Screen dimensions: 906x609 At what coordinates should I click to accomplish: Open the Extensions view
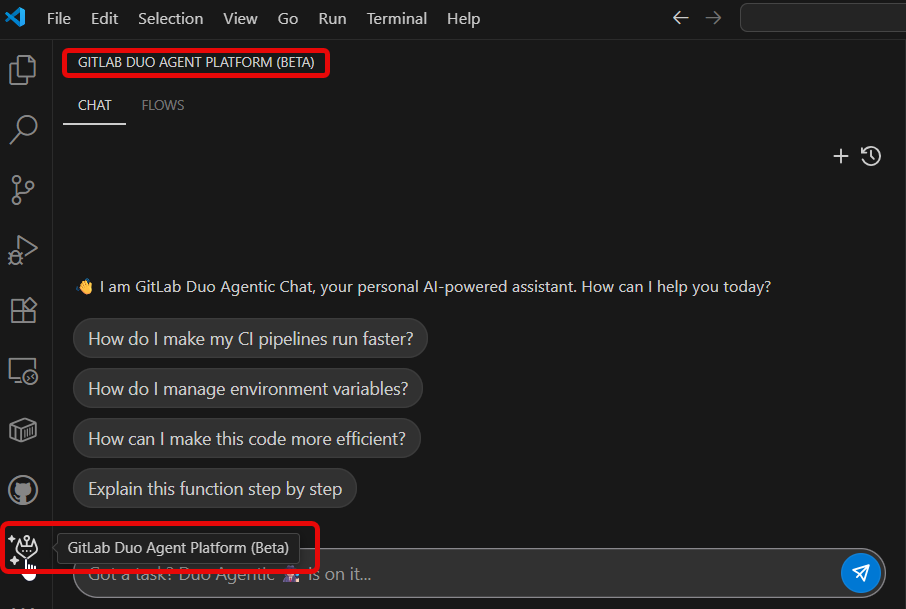[23, 310]
